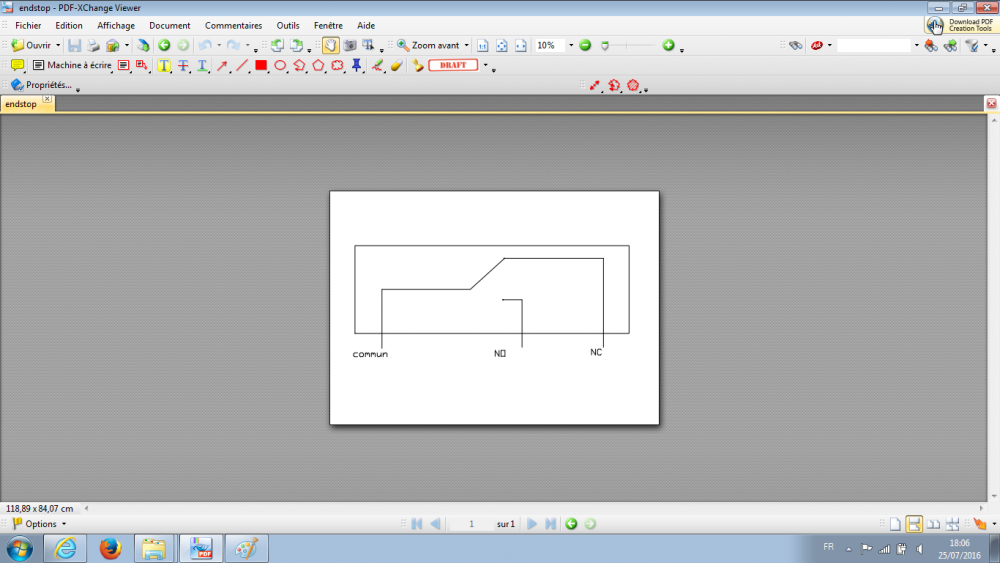Open the Commentaires menu
Viewport: 1000px width, 563px height.
233,25
